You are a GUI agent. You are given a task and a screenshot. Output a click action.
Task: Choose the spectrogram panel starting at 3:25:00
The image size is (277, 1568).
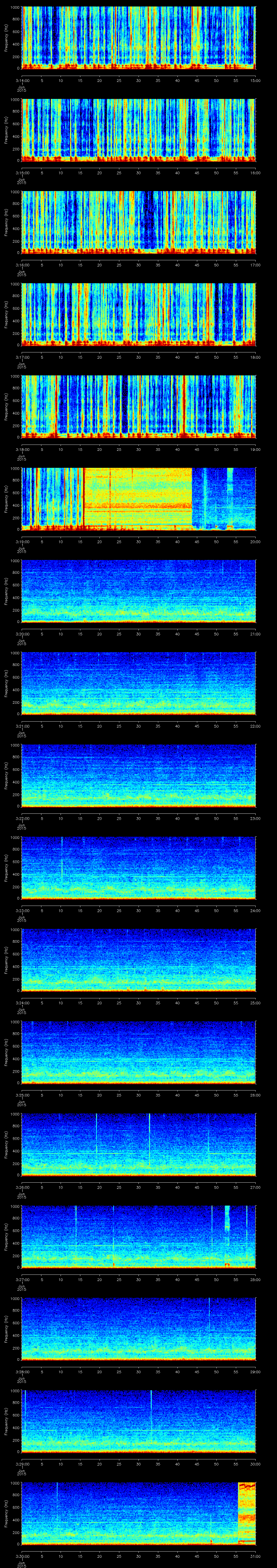pos(139,1052)
